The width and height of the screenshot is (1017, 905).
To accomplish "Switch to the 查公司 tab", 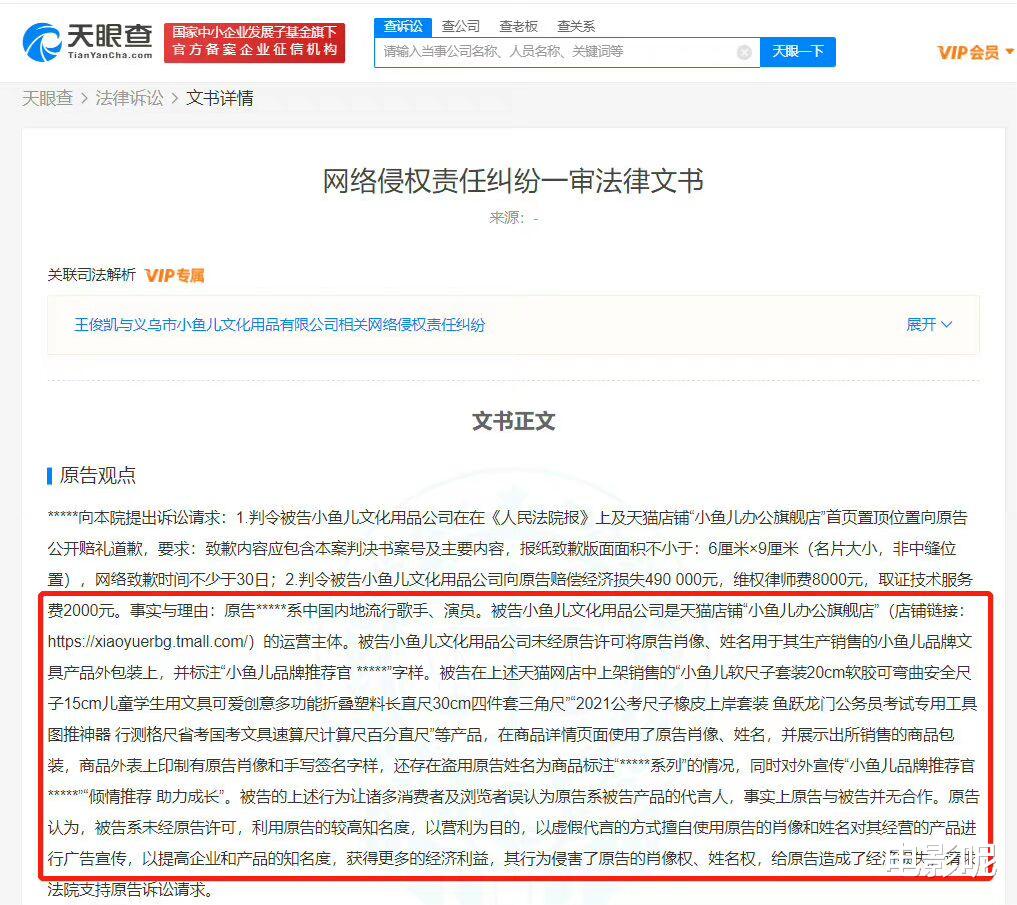I will [x=461, y=26].
